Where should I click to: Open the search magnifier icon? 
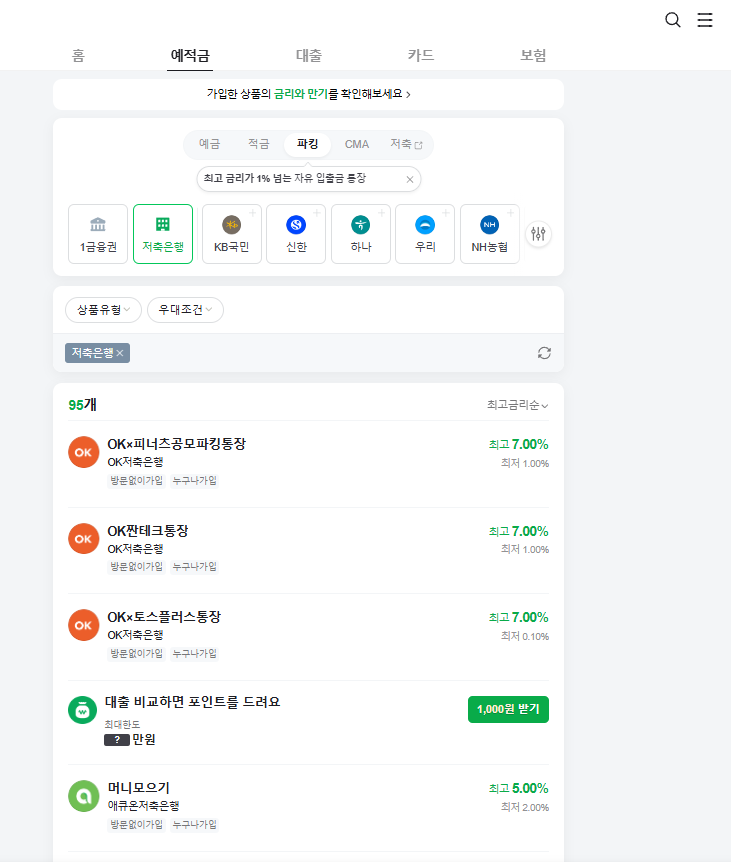[x=673, y=20]
